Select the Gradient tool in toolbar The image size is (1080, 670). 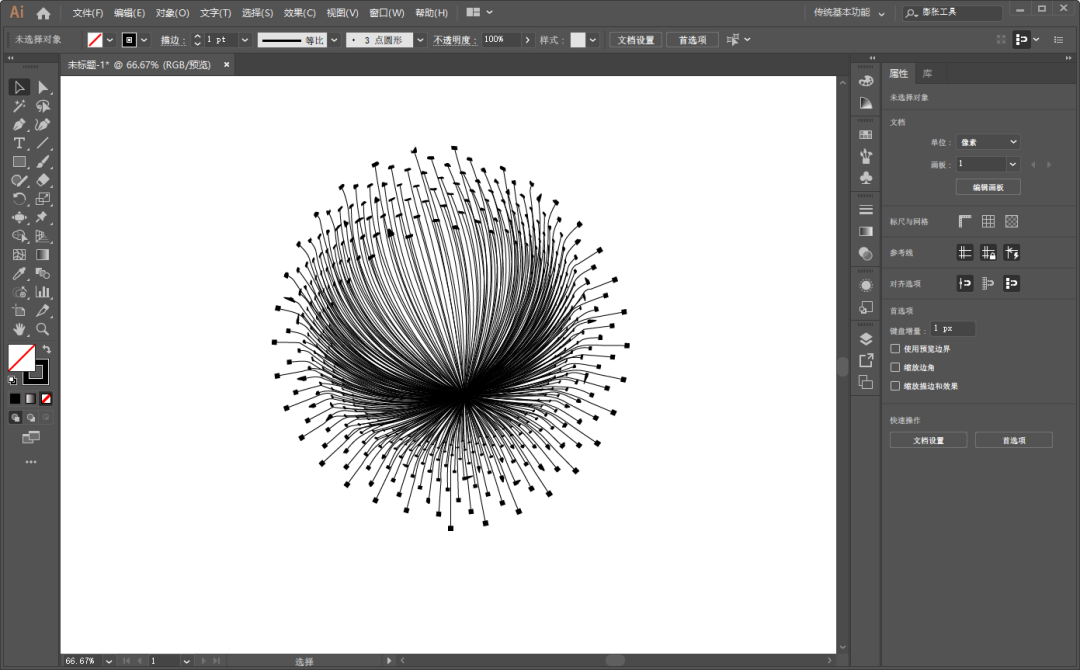(x=43, y=255)
